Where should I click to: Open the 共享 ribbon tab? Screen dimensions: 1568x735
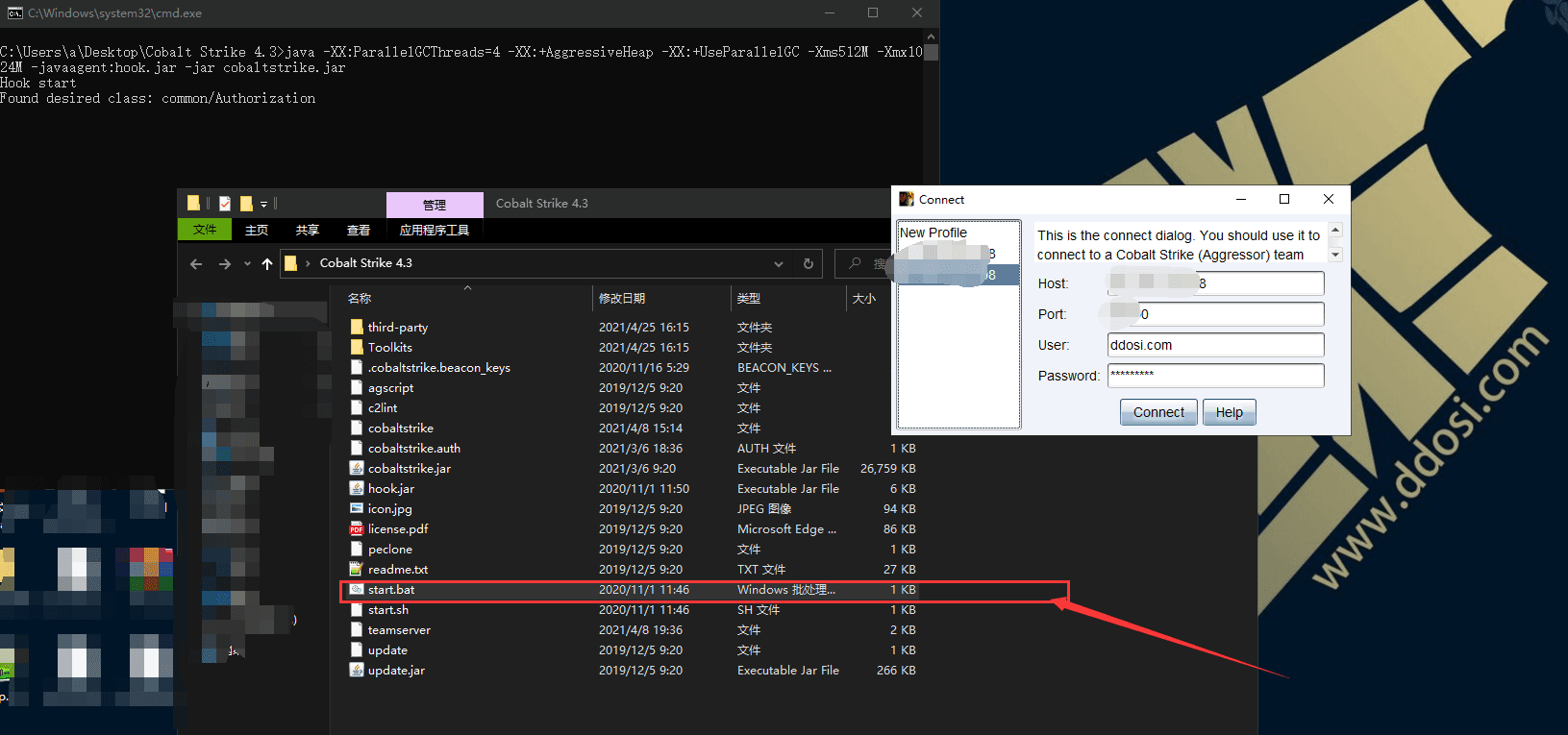pos(308,230)
